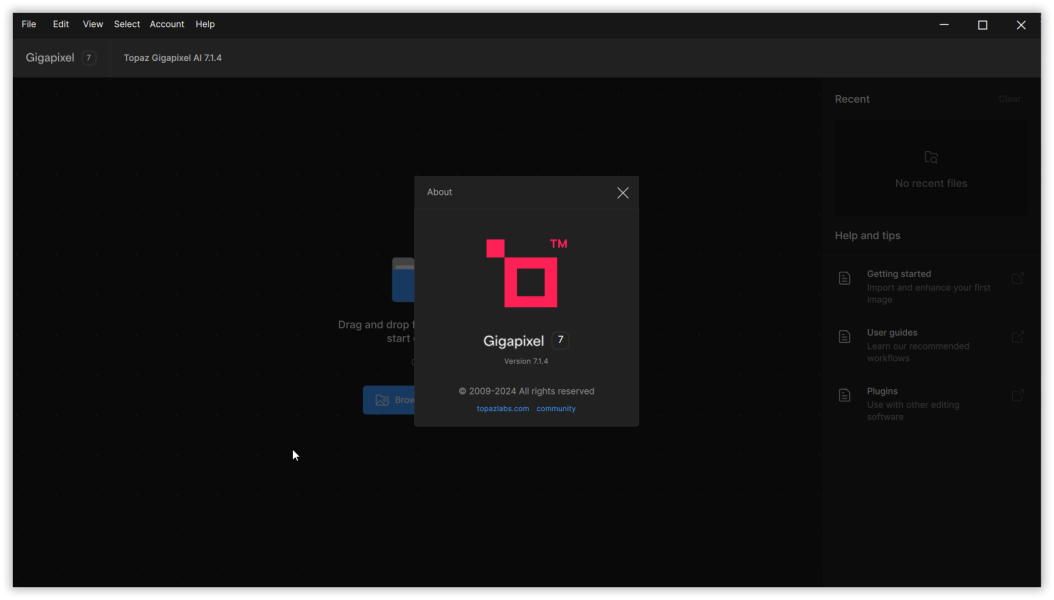Open the Edit menu
The image size is (1054, 600).
(61, 24)
